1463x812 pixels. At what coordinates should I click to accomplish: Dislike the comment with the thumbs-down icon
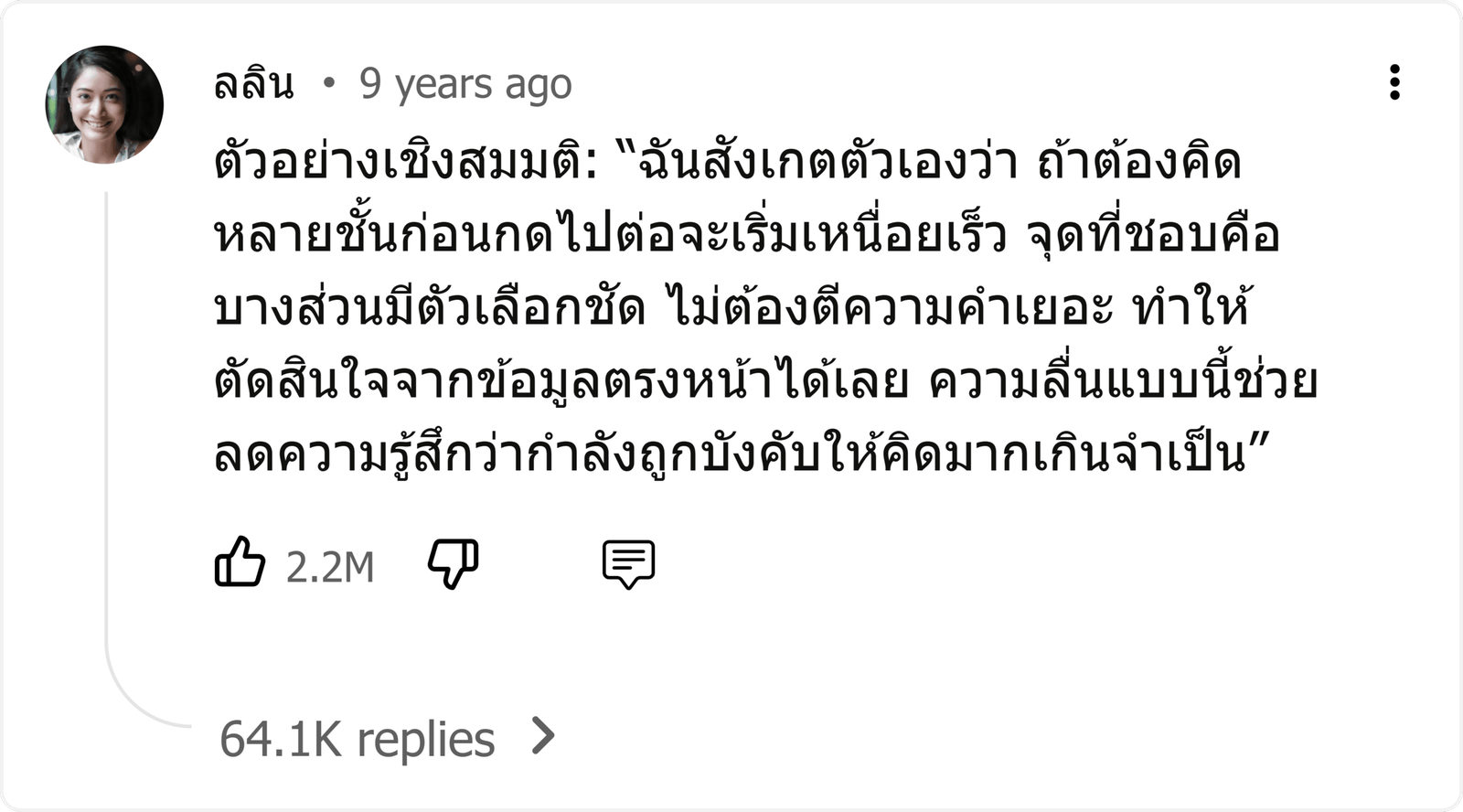(x=454, y=563)
